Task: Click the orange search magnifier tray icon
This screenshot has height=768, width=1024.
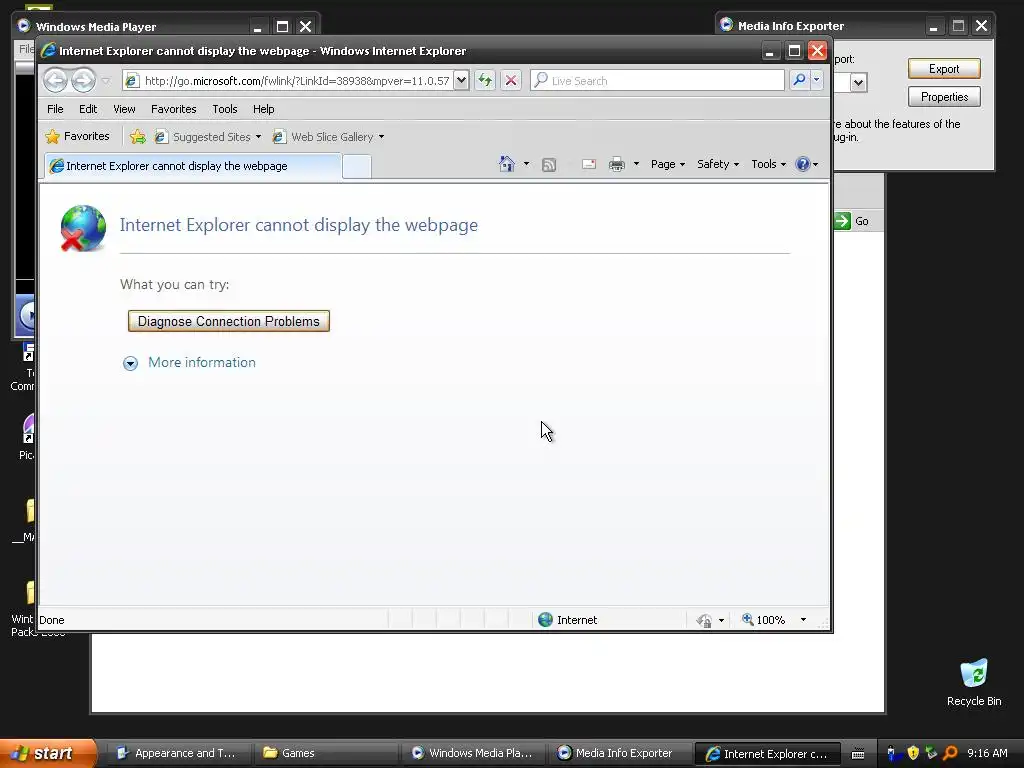Action: [950, 753]
